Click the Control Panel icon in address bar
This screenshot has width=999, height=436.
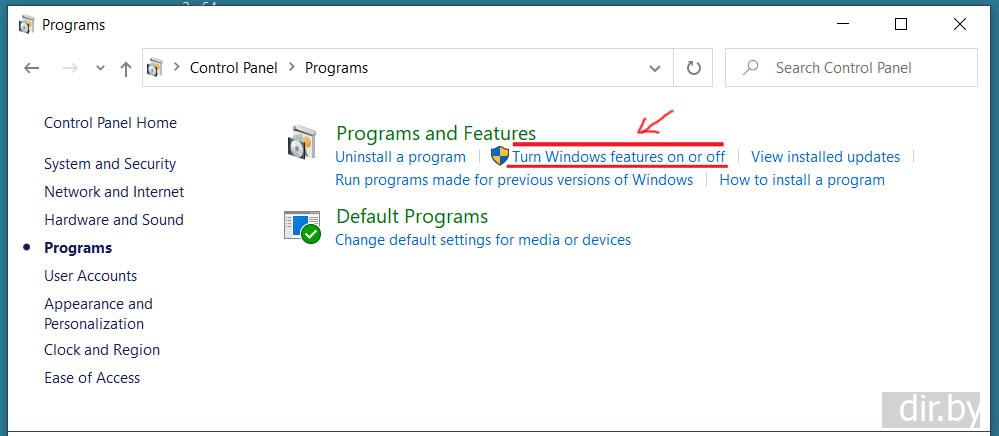point(155,68)
